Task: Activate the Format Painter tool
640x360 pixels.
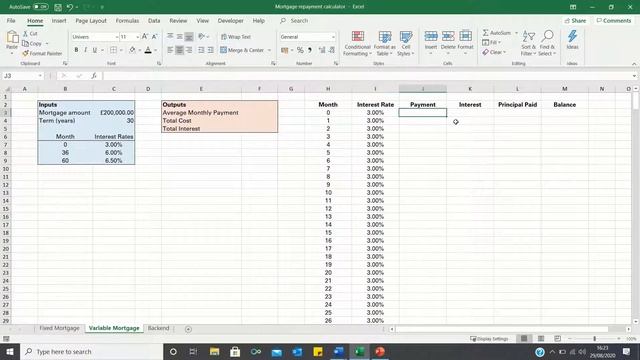Action: (42, 53)
